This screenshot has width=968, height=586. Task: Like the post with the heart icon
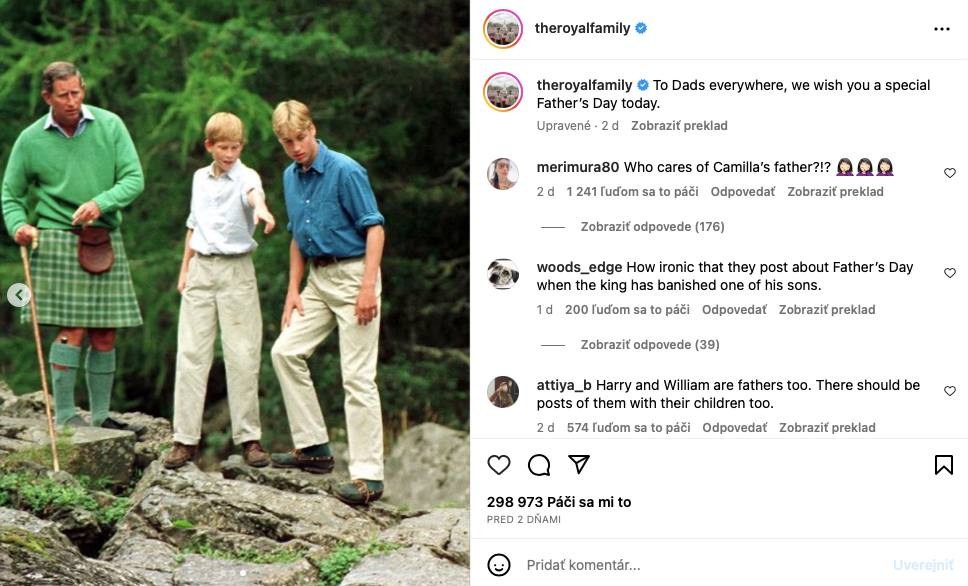pyautogui.click(x=499, y=465)
